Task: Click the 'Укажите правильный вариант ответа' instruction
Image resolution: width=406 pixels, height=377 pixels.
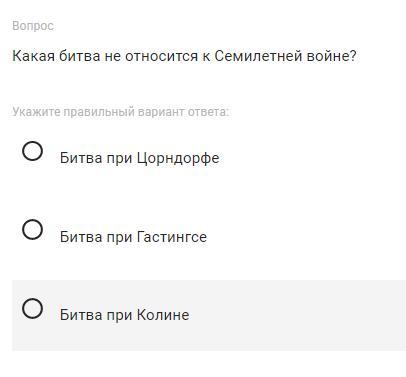Action: pyautogui.click(x=121, y=112)
